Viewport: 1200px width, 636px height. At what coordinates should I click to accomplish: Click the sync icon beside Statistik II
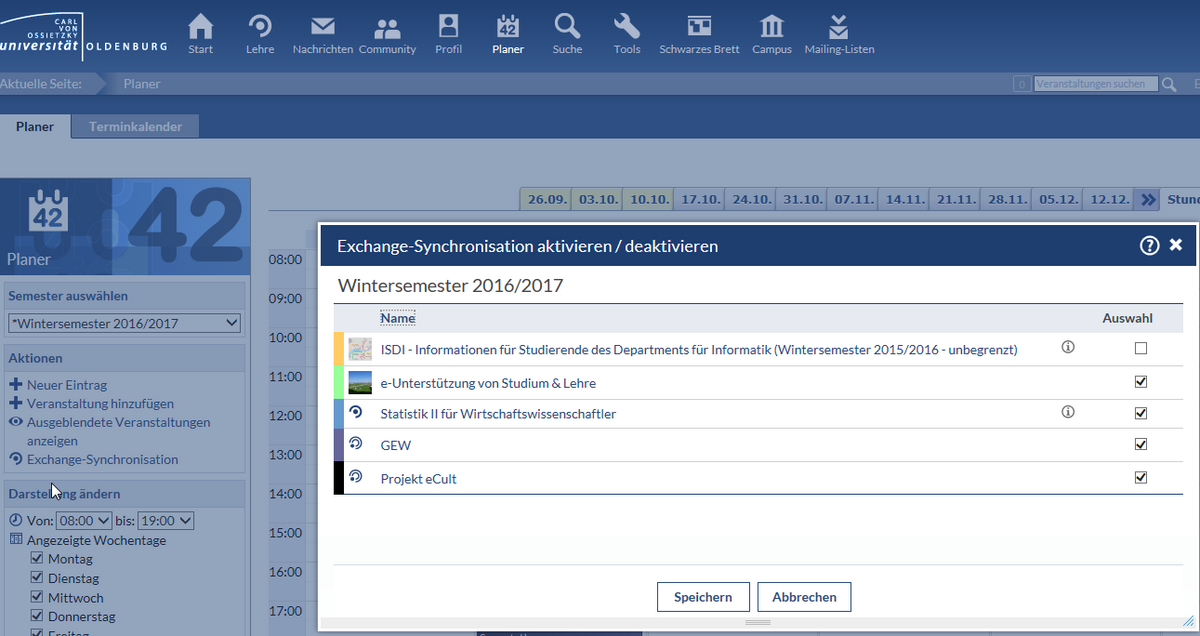click(x=355, y=412)
